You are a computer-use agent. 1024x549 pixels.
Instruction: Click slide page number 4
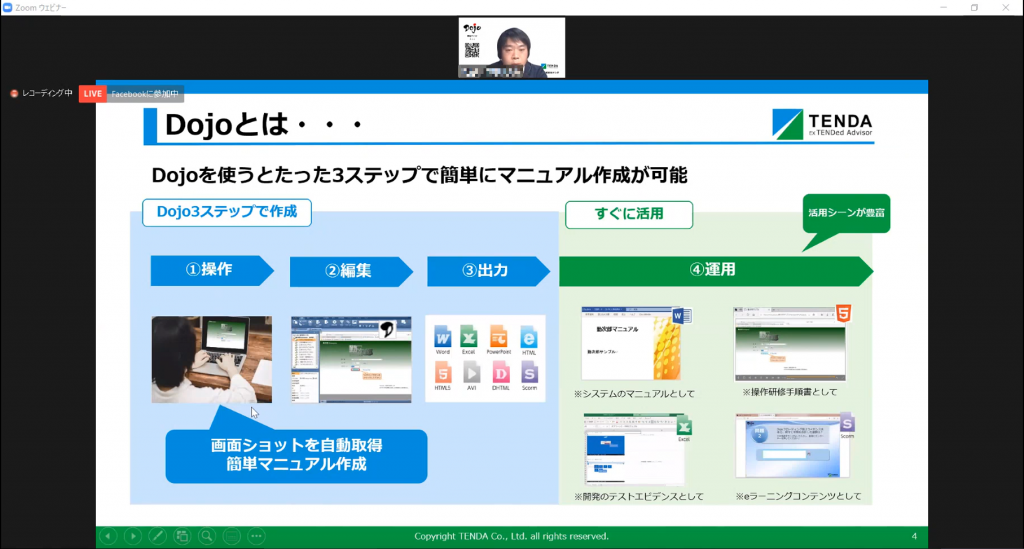coord(914,536)
